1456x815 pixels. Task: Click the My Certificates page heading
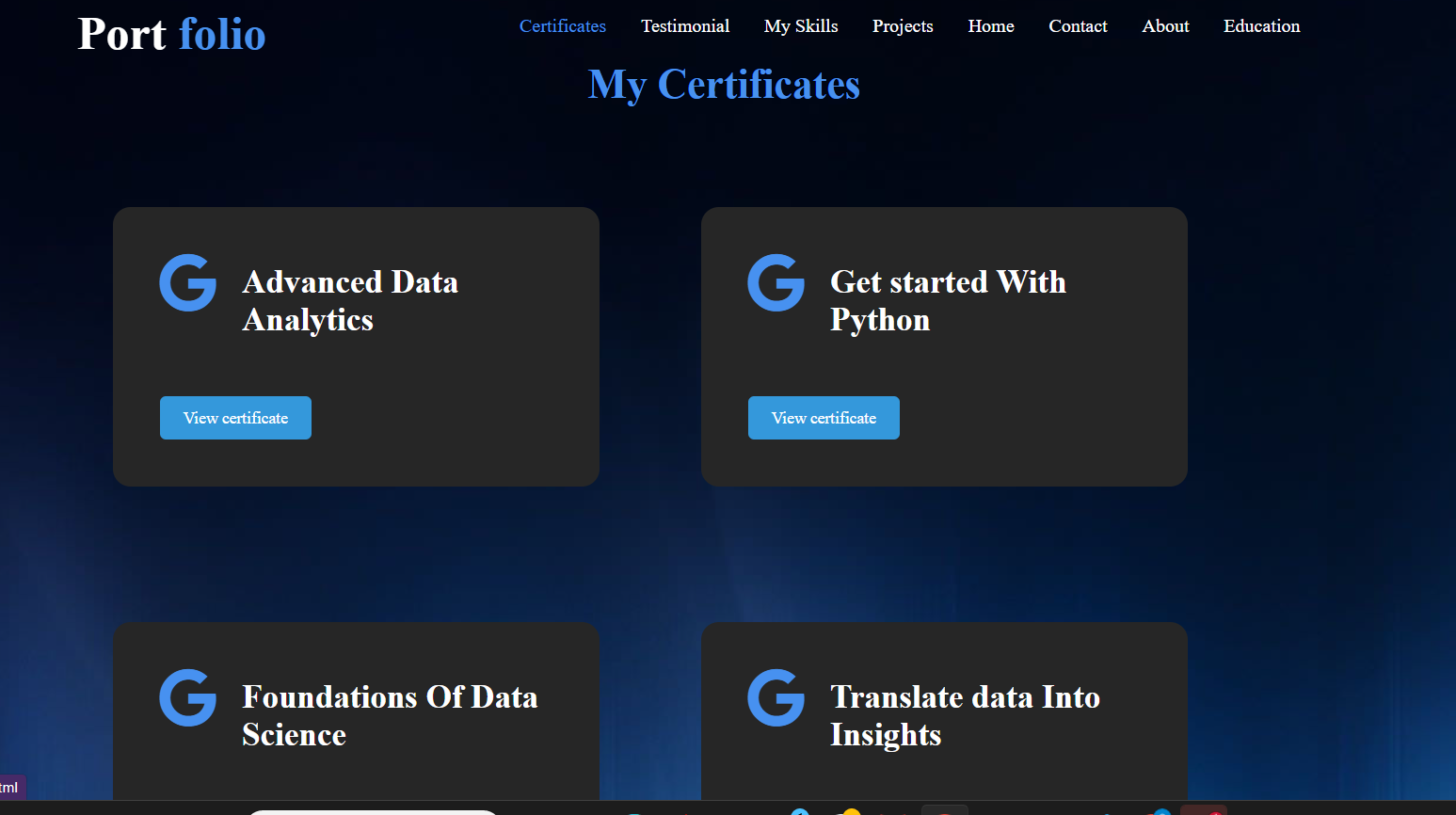[x=724, y=85]
